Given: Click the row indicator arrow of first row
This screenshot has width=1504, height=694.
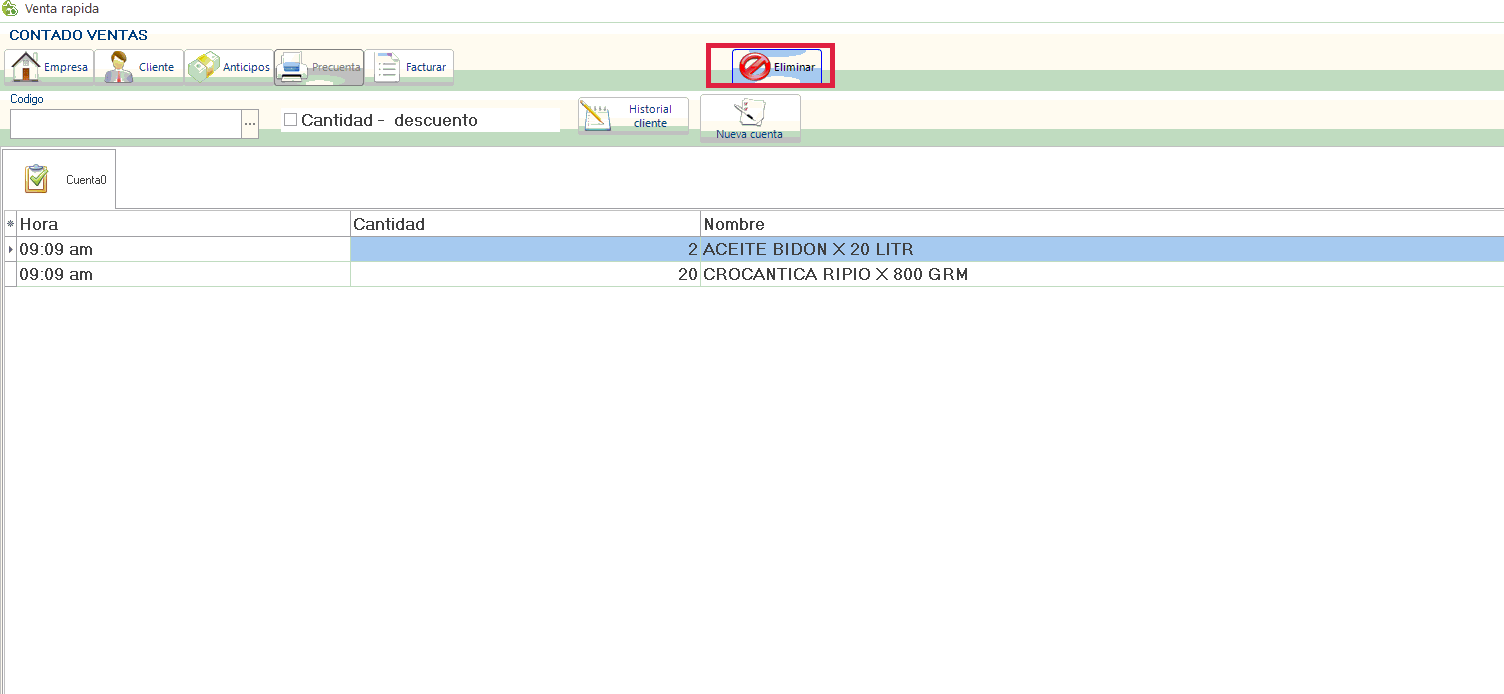Looking at the screenshot, I should tap(10, 249).
